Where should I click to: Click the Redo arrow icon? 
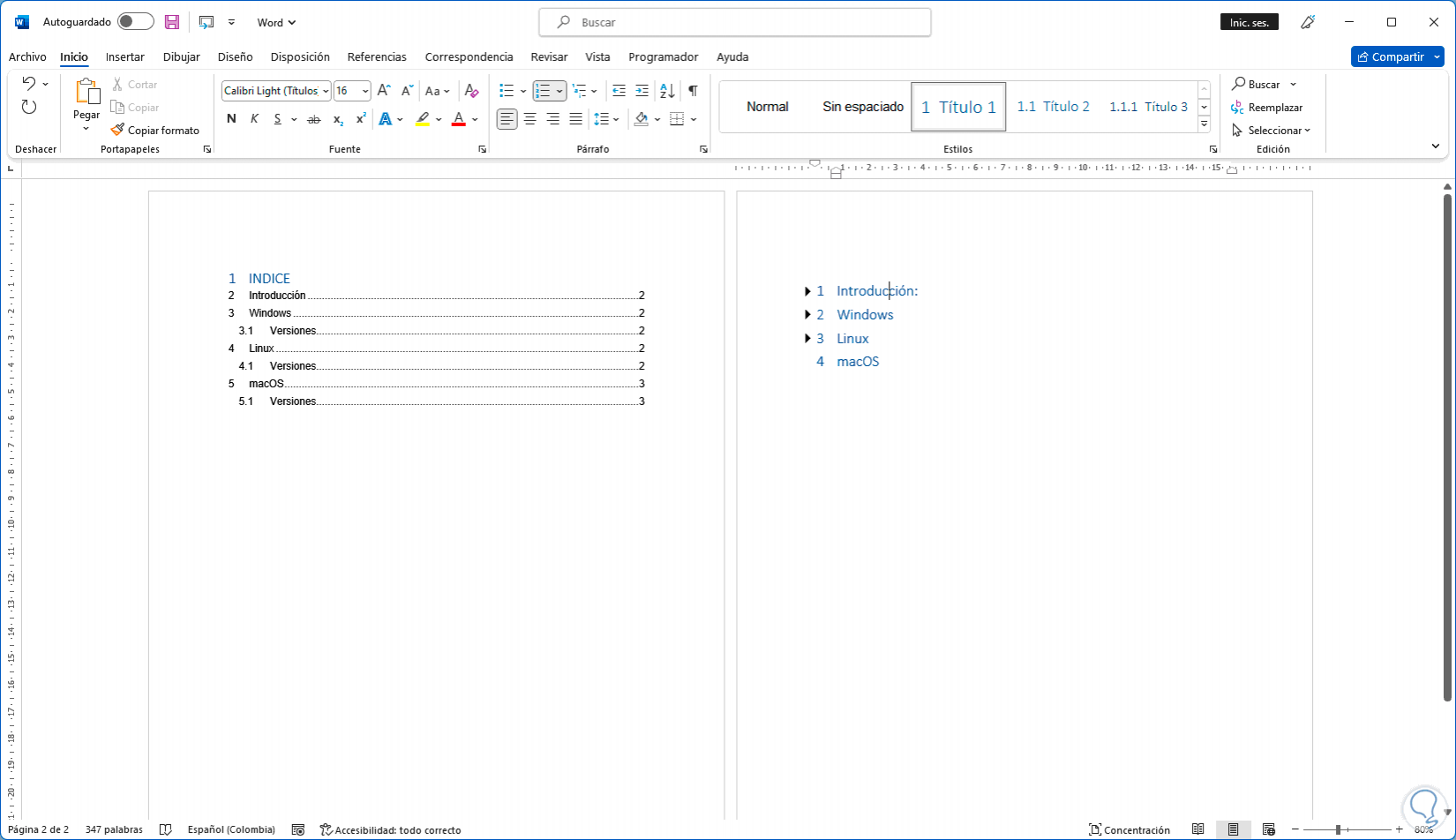(x=29, y=107)
